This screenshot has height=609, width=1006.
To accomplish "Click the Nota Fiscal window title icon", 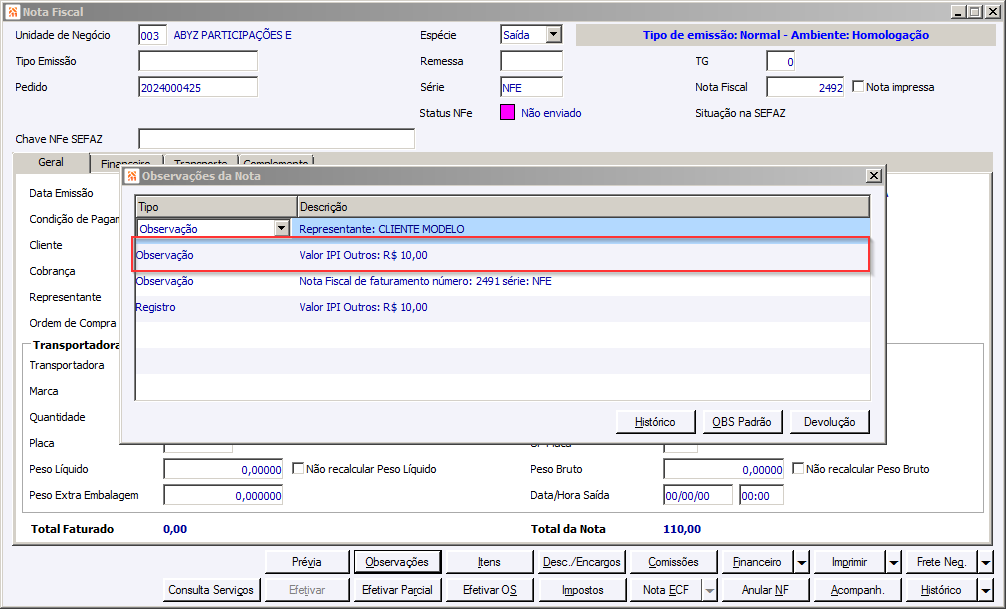I will [x=12, y=12].
